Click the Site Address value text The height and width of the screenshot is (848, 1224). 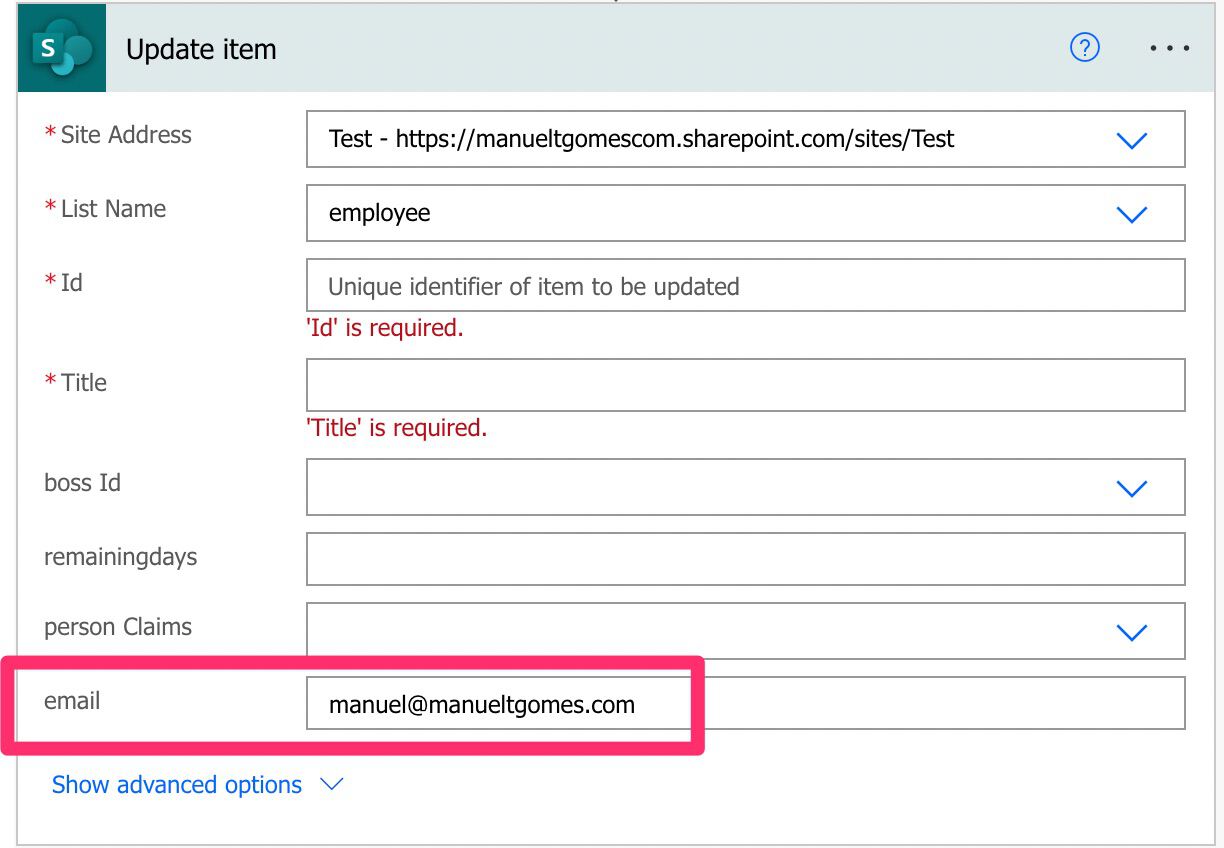click(642, 139)
